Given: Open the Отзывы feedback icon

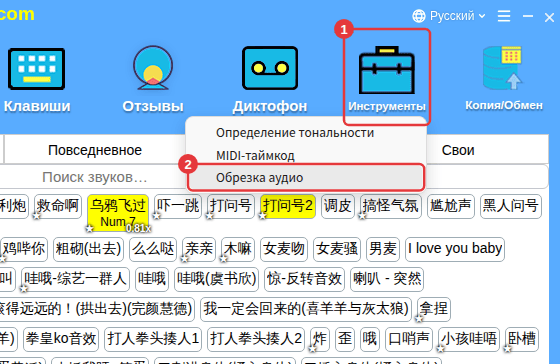Looking at the screenshot, I should tap(153, 68).
